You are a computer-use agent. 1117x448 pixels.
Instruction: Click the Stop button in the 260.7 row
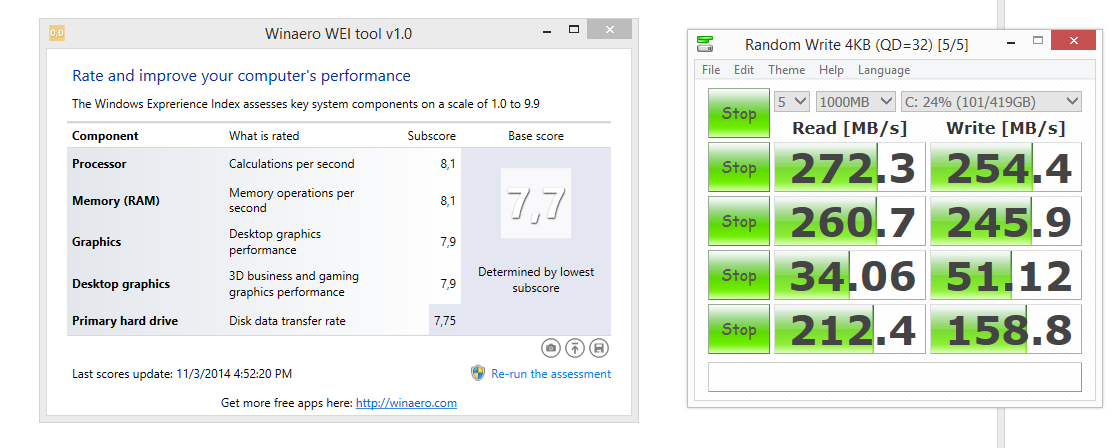click(739, 222)
